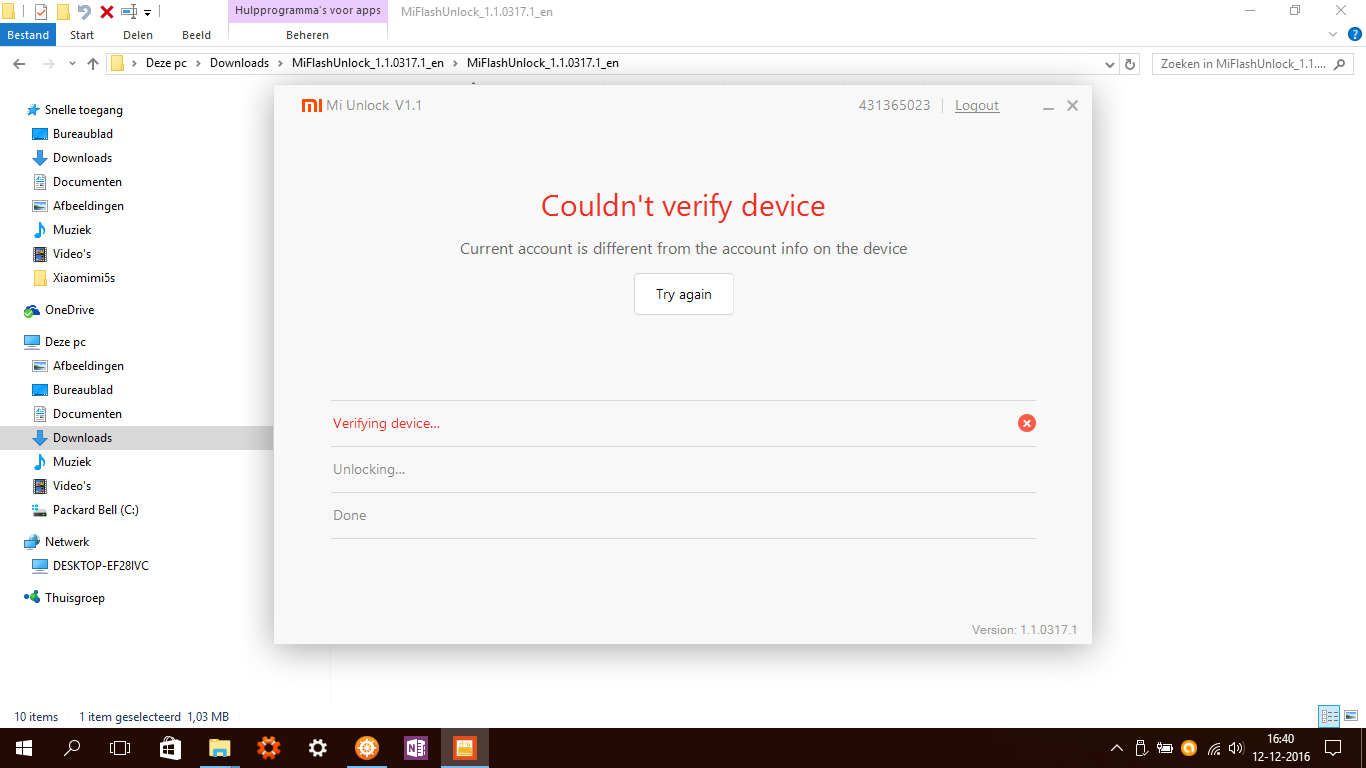
Task: Go up one folder level
Action: tap(93, 63)
